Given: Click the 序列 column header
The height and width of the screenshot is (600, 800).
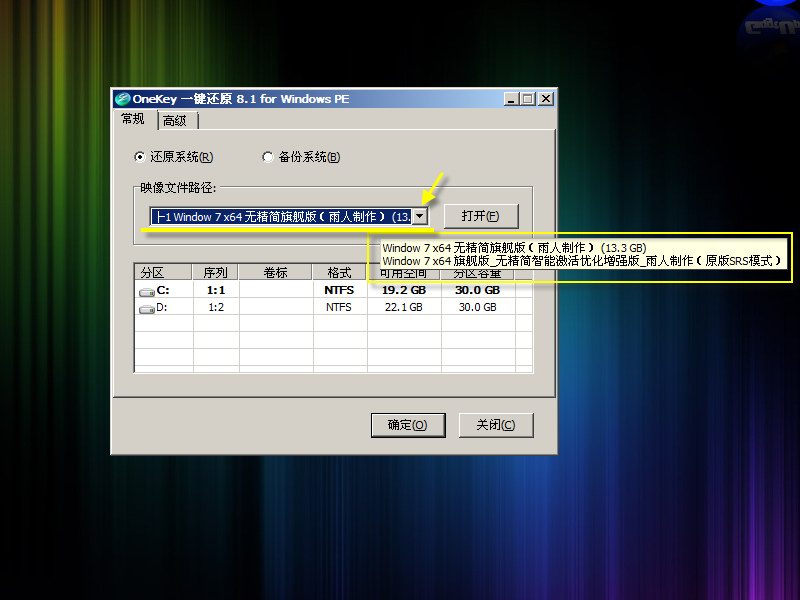Looking at the screenshot, I should point(215,272).
